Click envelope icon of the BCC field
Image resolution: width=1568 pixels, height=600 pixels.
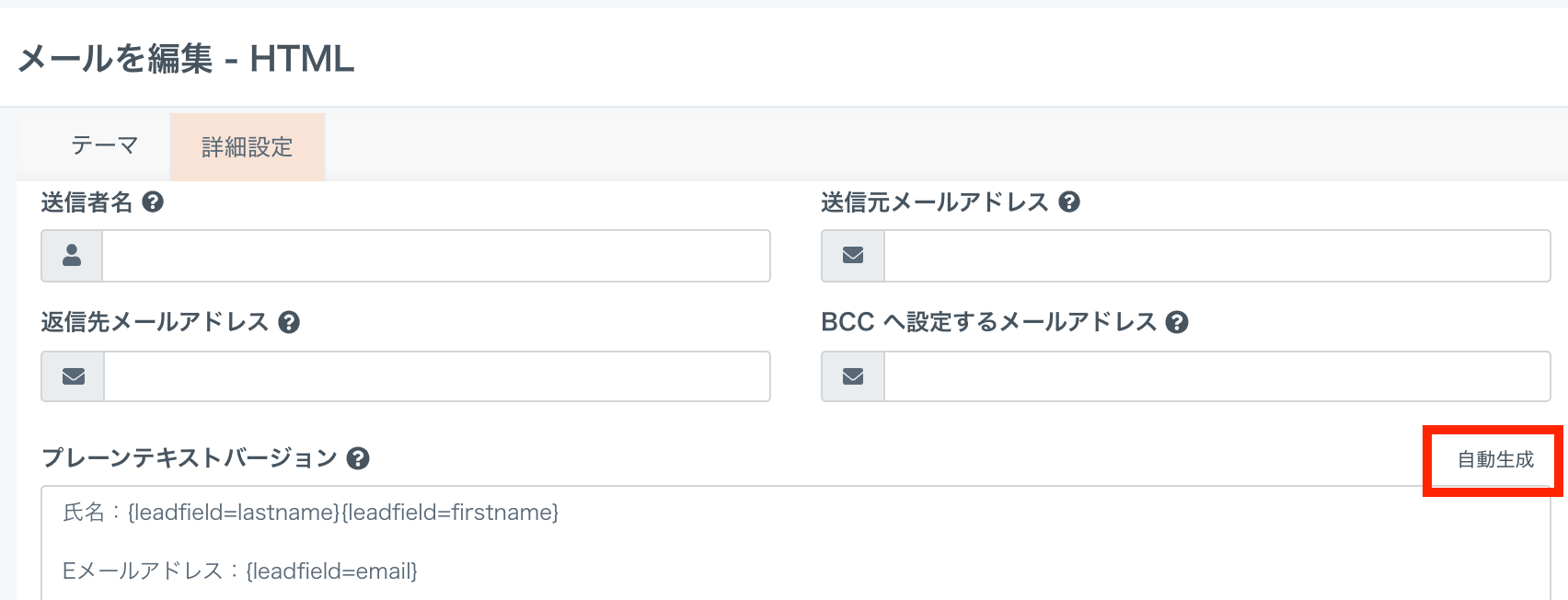click(853, 376)
